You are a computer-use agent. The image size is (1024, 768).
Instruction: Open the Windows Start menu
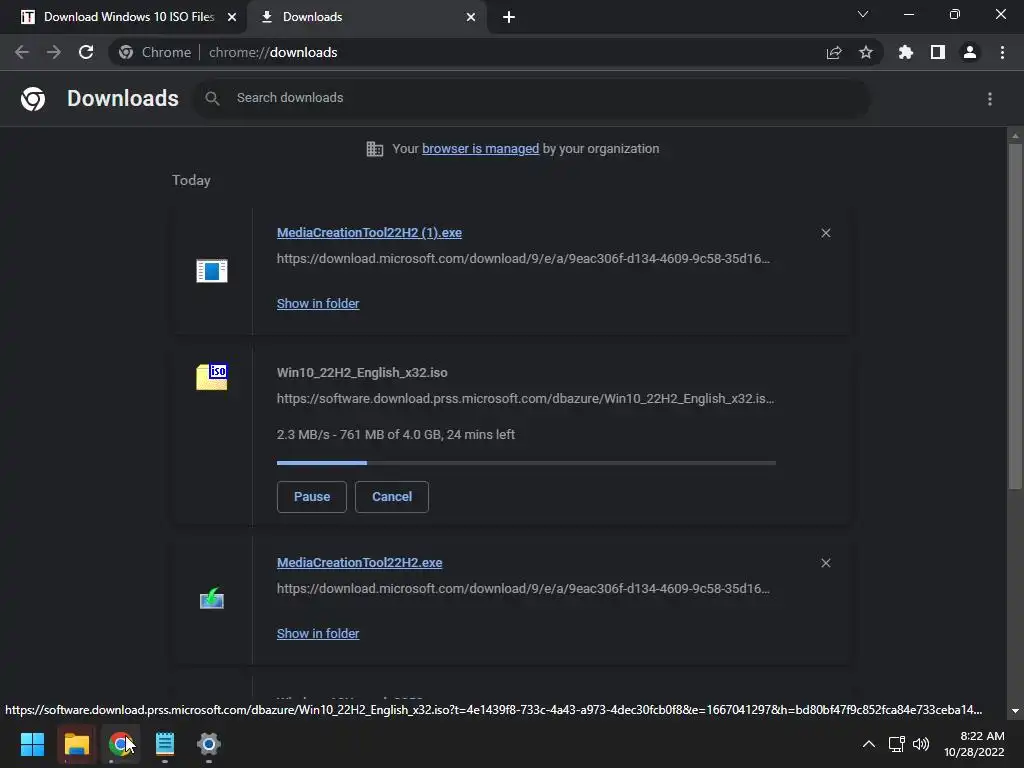click(x=32, y=744)
